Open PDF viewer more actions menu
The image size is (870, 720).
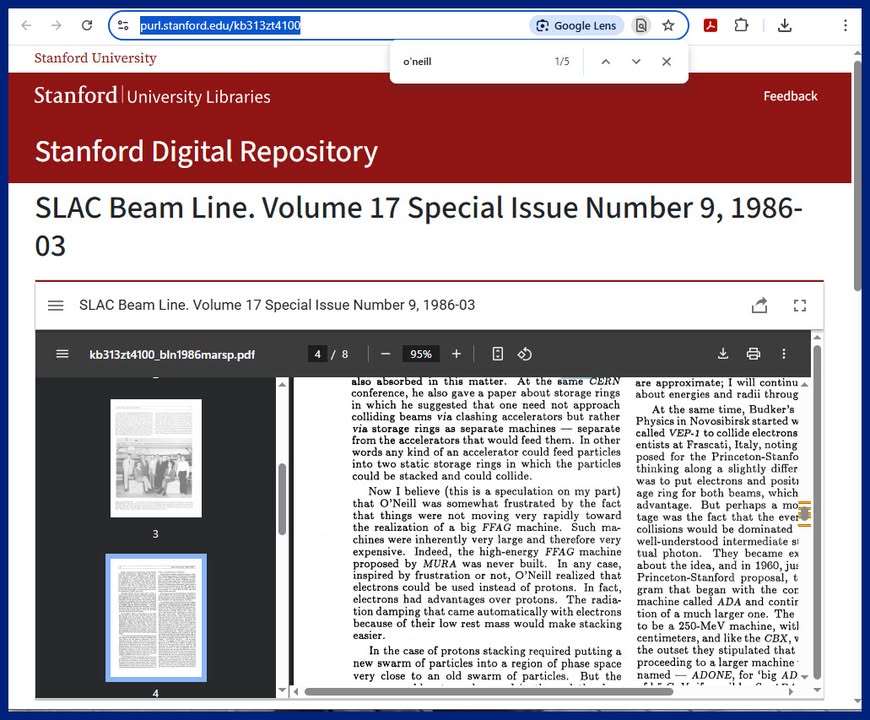(783, 354)
